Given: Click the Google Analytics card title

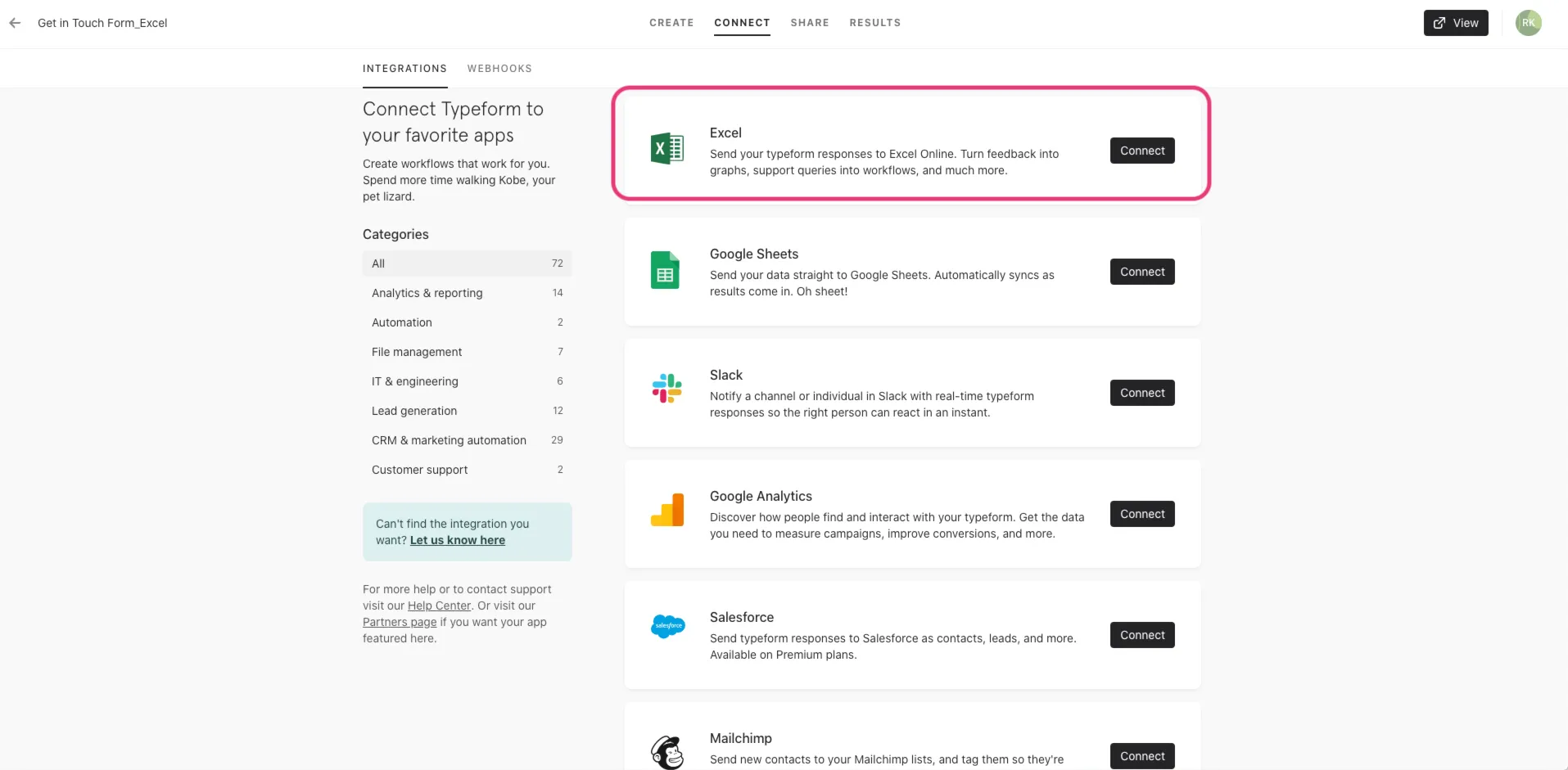Looking at the screenshot, I should 761,496.
